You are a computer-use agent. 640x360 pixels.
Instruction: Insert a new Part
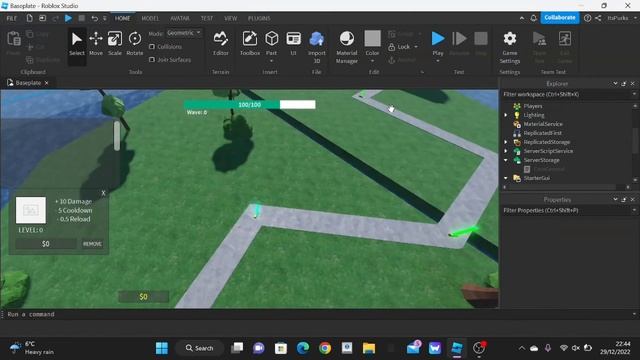tap(271, 42)
